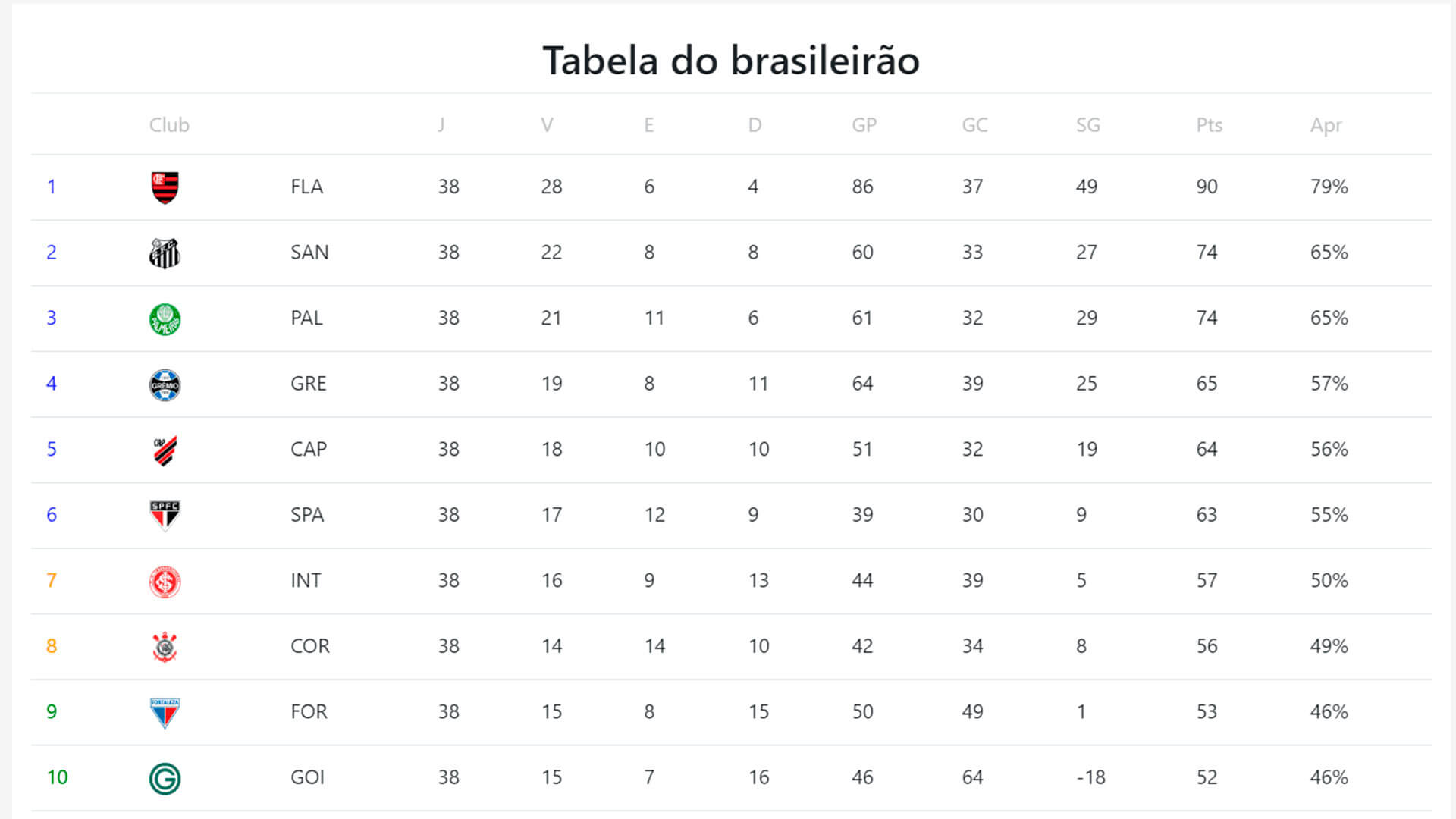Click the São Paulo SPFC crest

tap(165, 516)
